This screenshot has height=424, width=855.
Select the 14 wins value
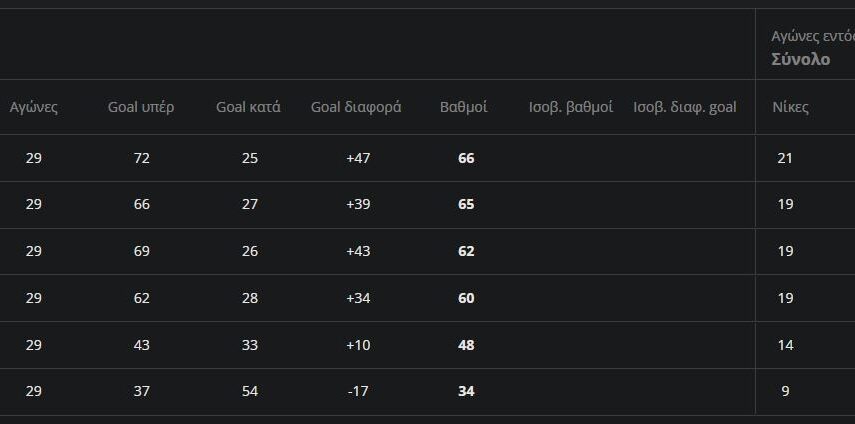coord(785,345)
